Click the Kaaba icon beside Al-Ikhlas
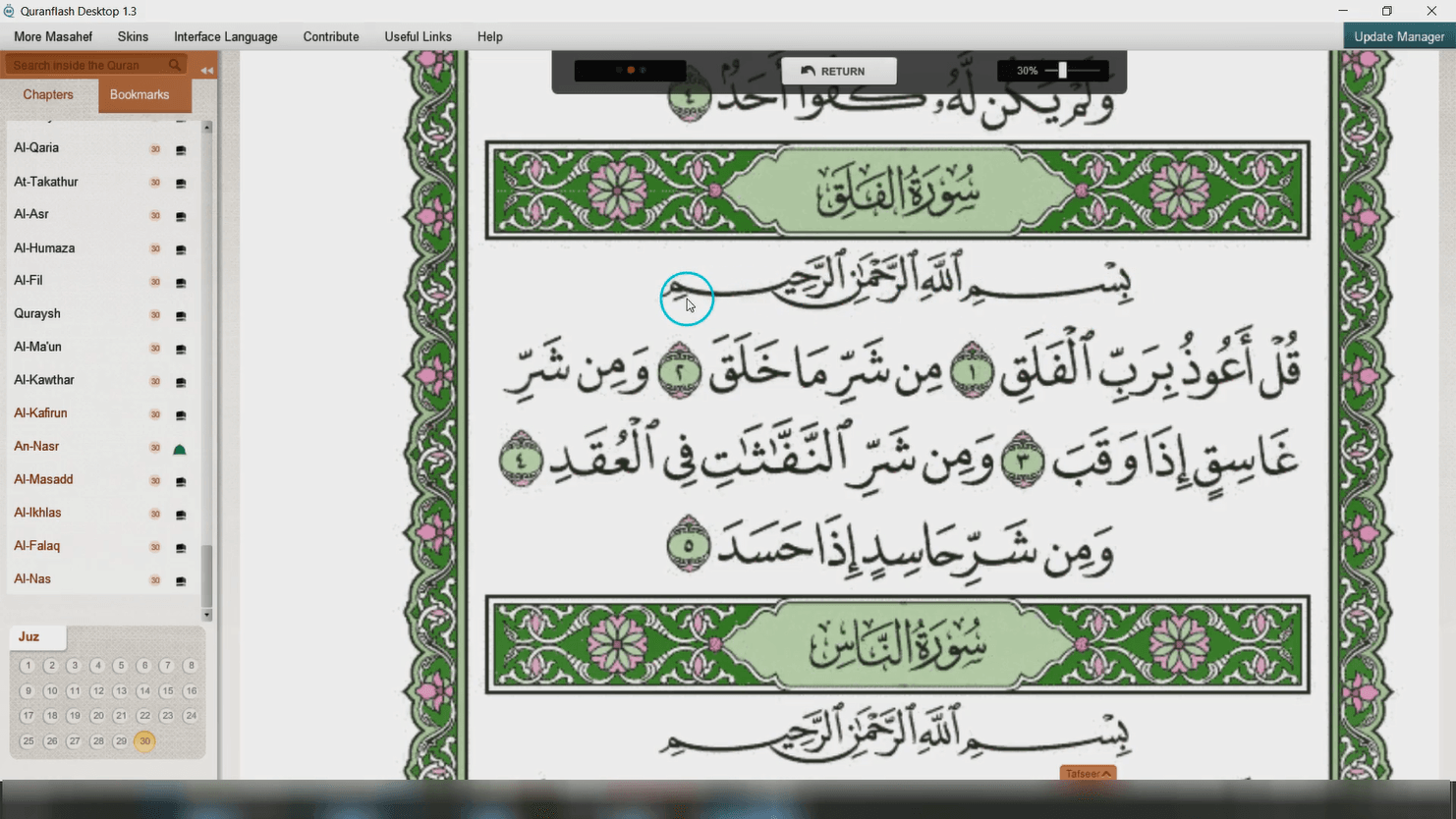1456x819 pixels. tap(181, 515)
